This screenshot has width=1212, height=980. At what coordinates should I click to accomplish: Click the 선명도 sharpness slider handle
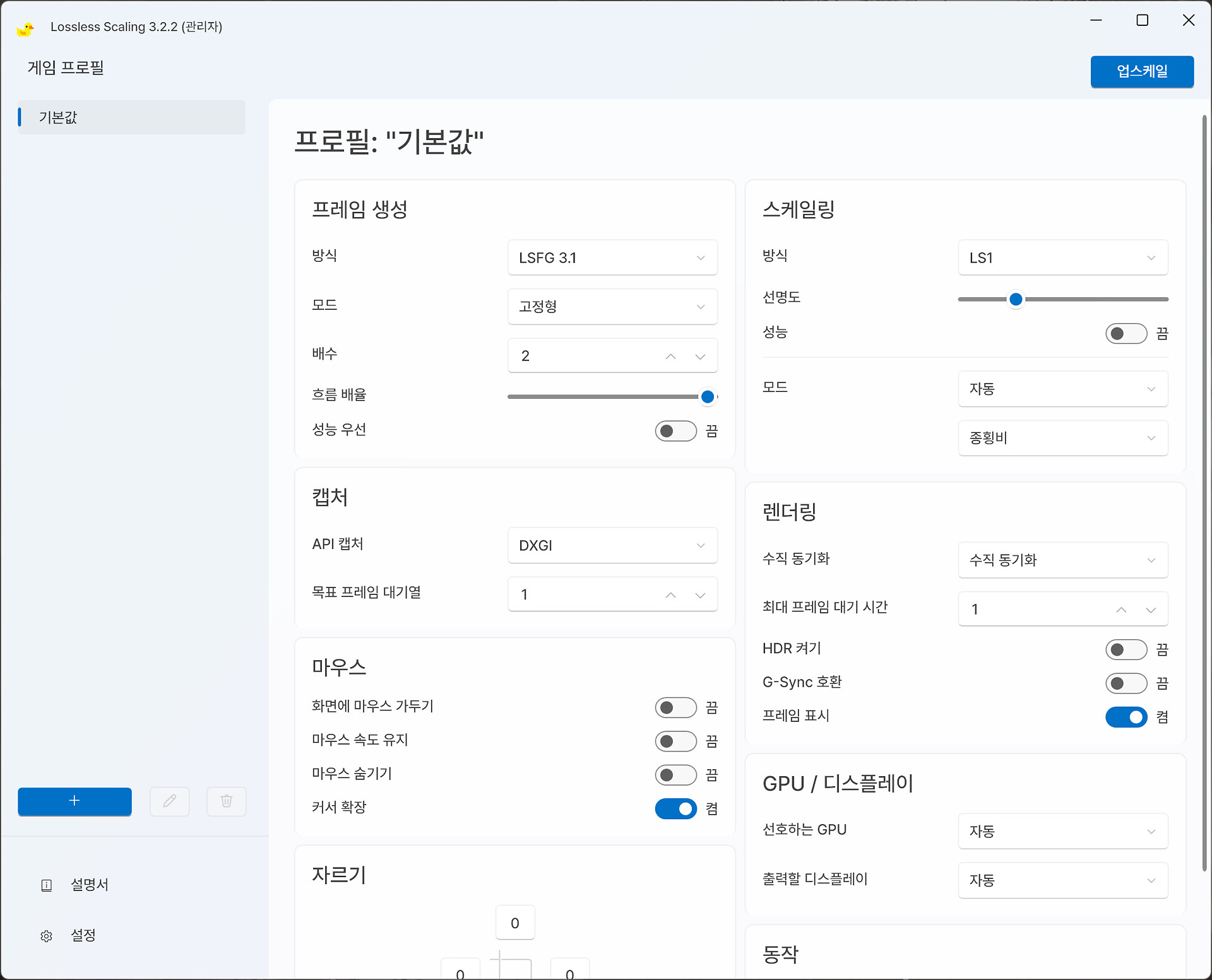(1016, 299)
